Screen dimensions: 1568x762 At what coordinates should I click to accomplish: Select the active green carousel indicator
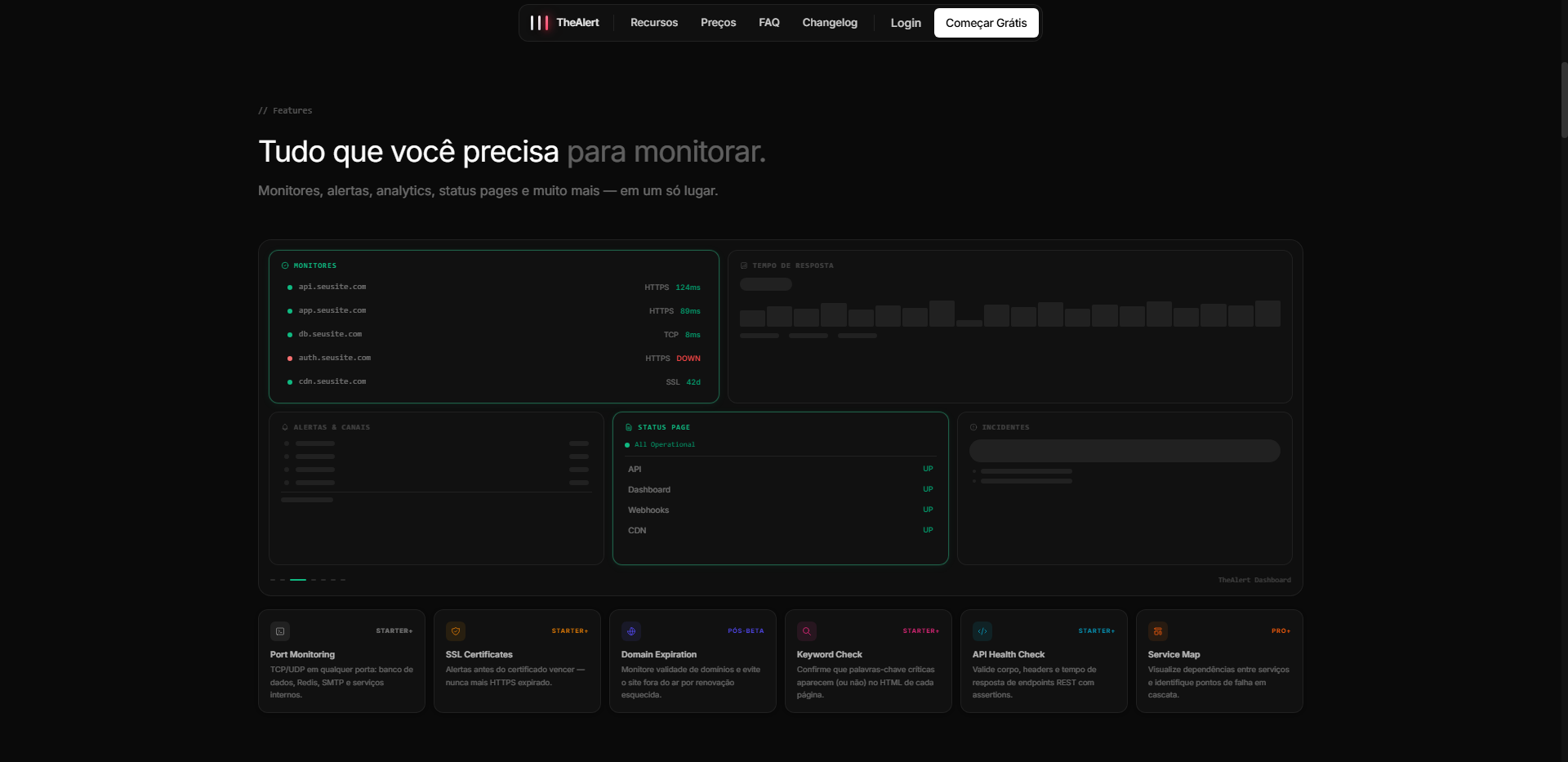[x=298, y=580]
